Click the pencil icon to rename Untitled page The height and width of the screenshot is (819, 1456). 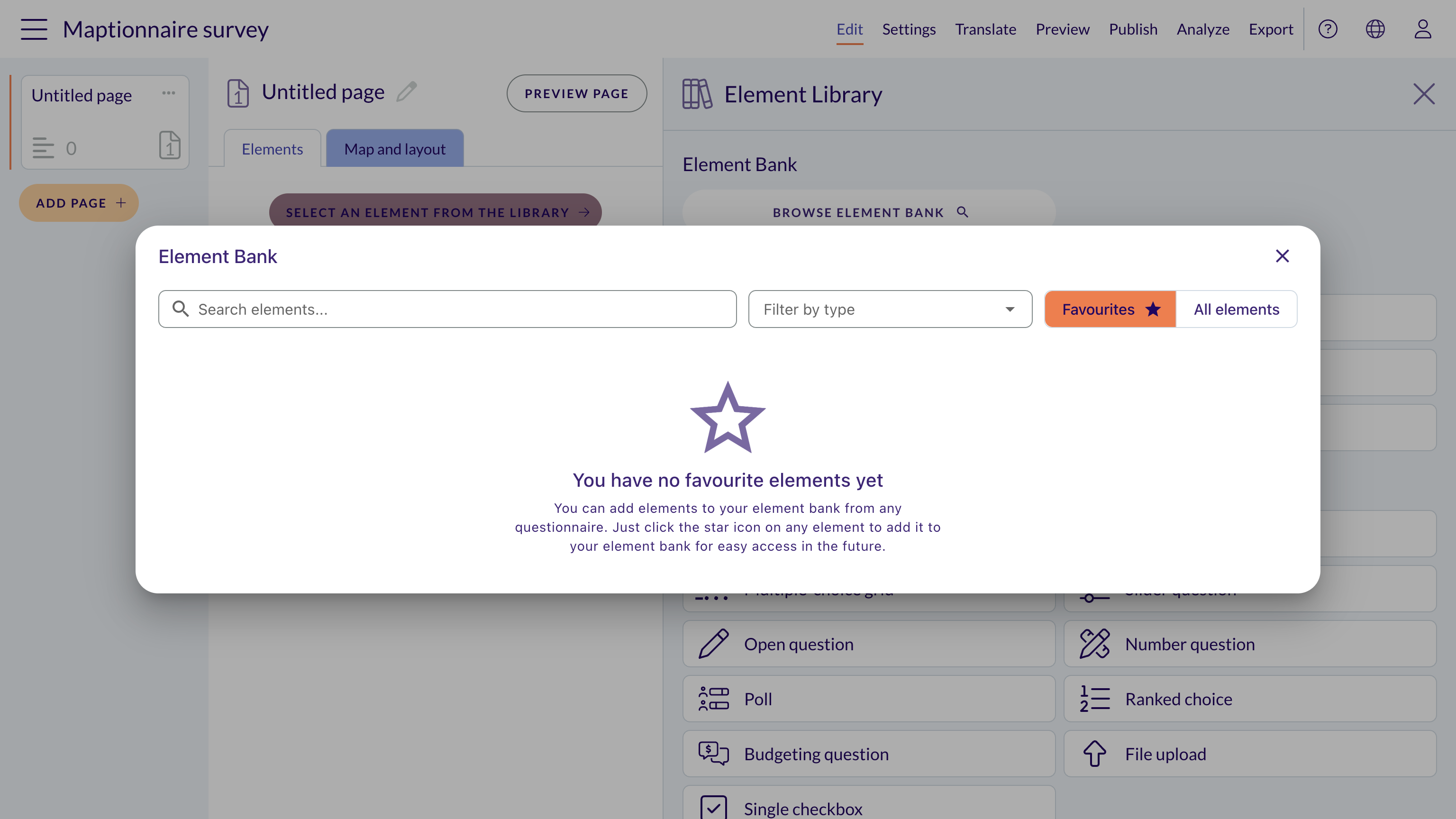click(x=406, y=91)
